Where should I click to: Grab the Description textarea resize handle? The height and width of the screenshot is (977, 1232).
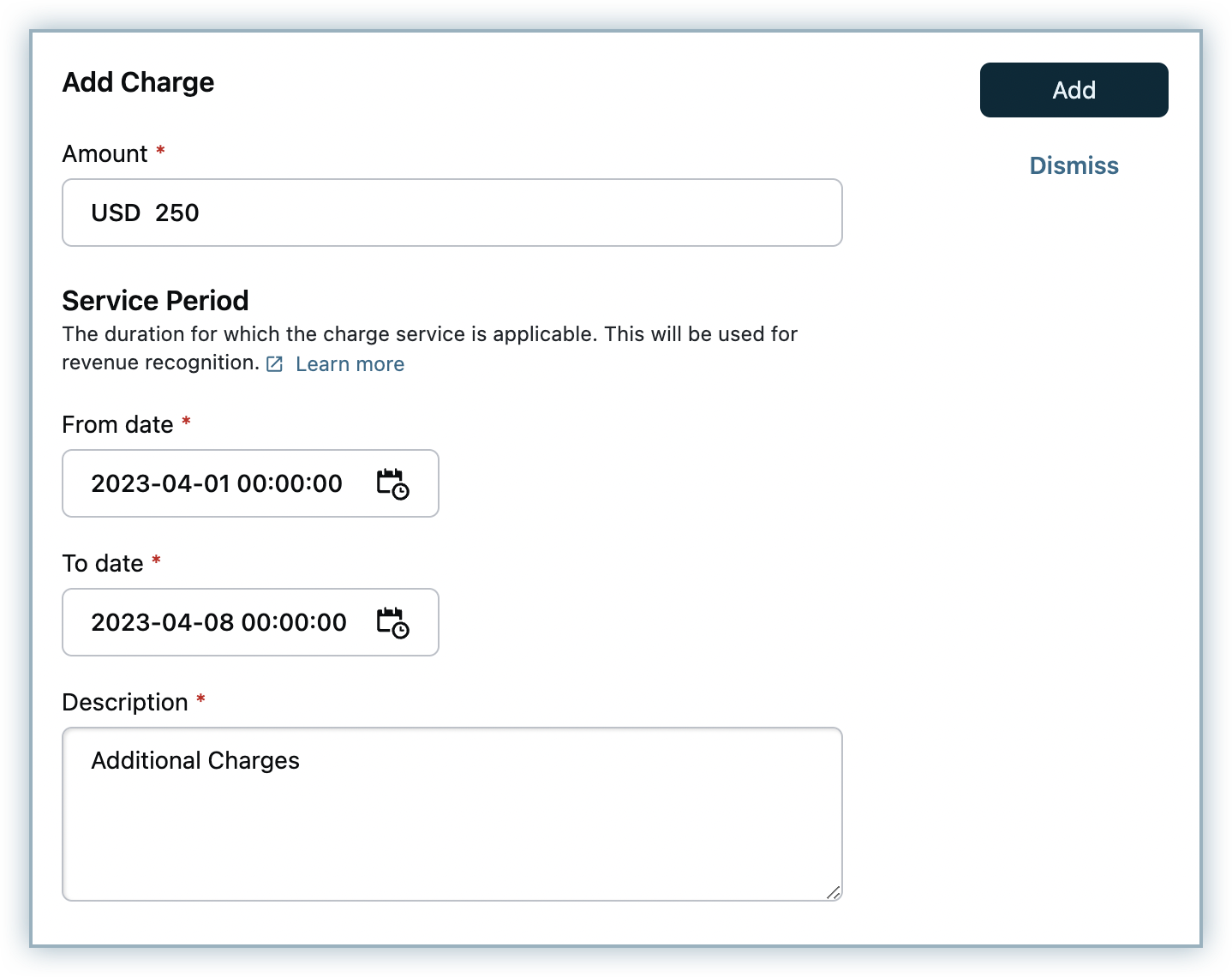click(833, 892)
